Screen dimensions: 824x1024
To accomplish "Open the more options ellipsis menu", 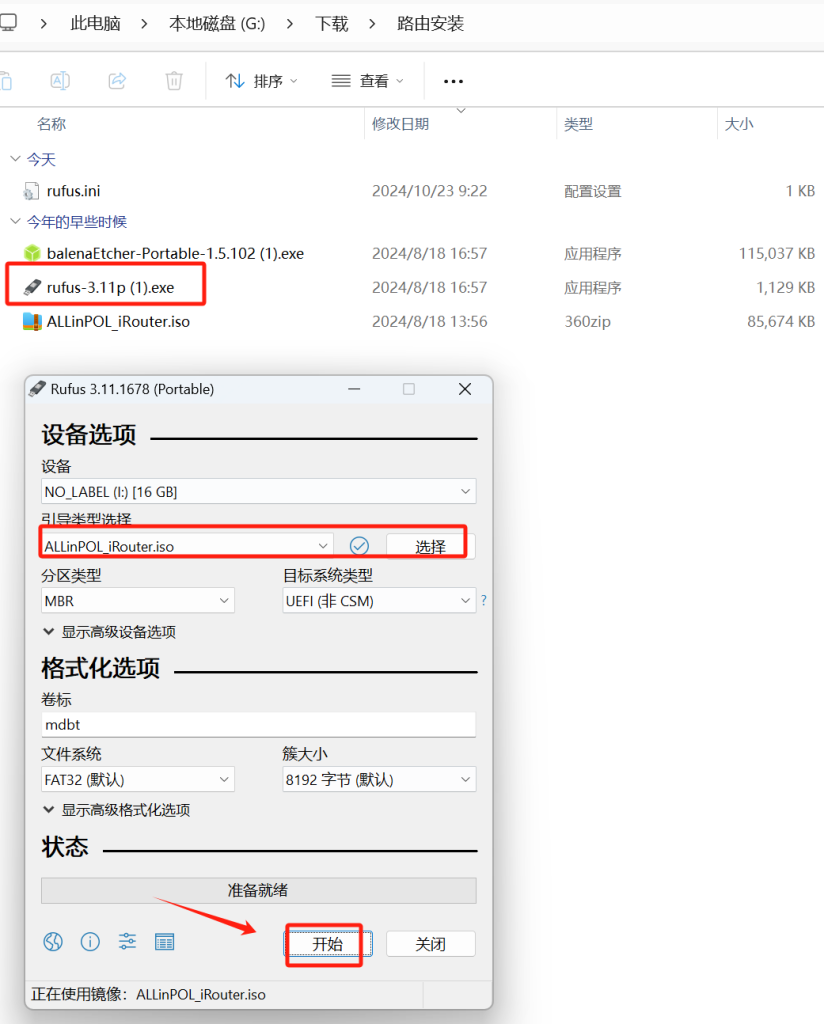I will (453, 82).
